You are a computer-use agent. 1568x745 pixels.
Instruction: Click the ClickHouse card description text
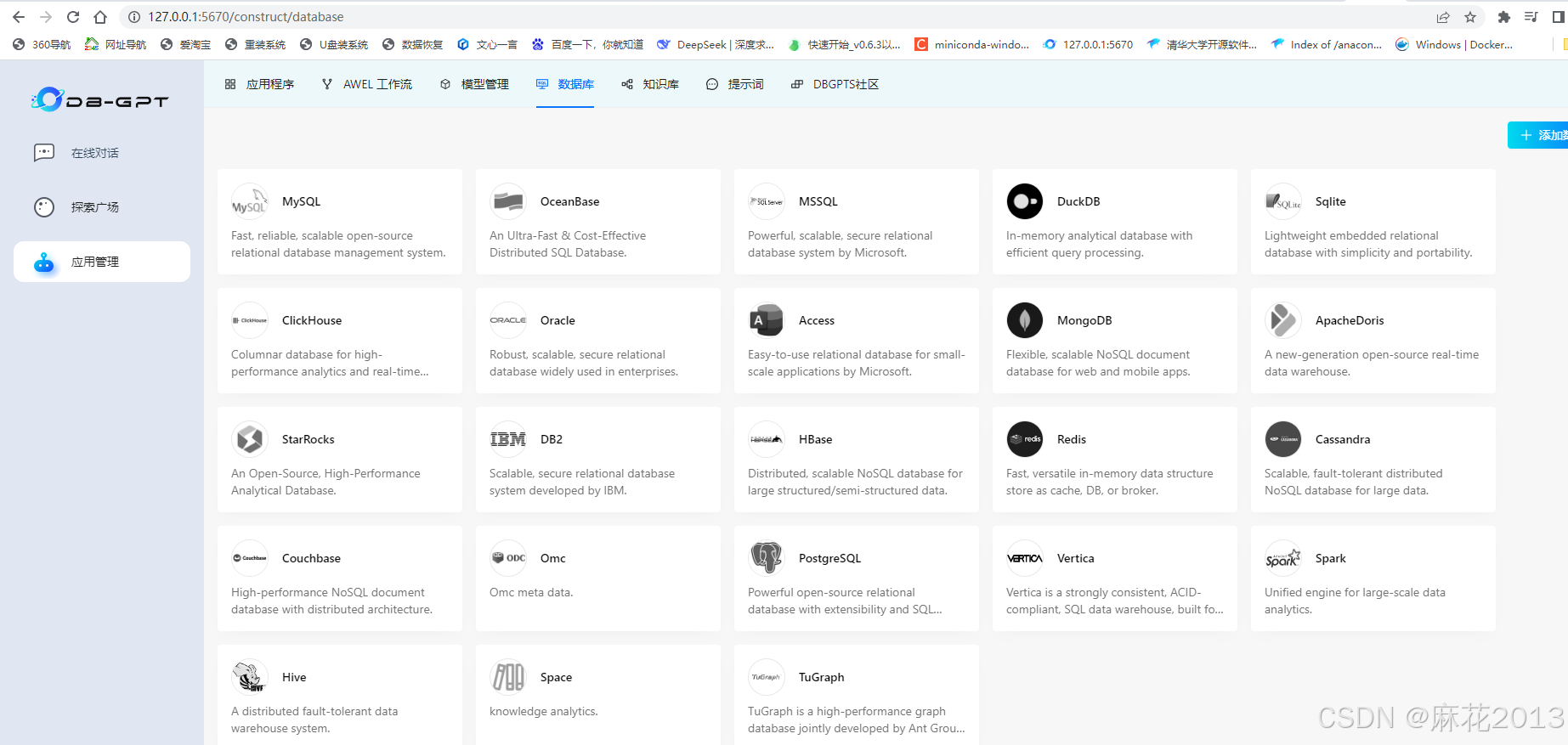click(x=330, y=363)
